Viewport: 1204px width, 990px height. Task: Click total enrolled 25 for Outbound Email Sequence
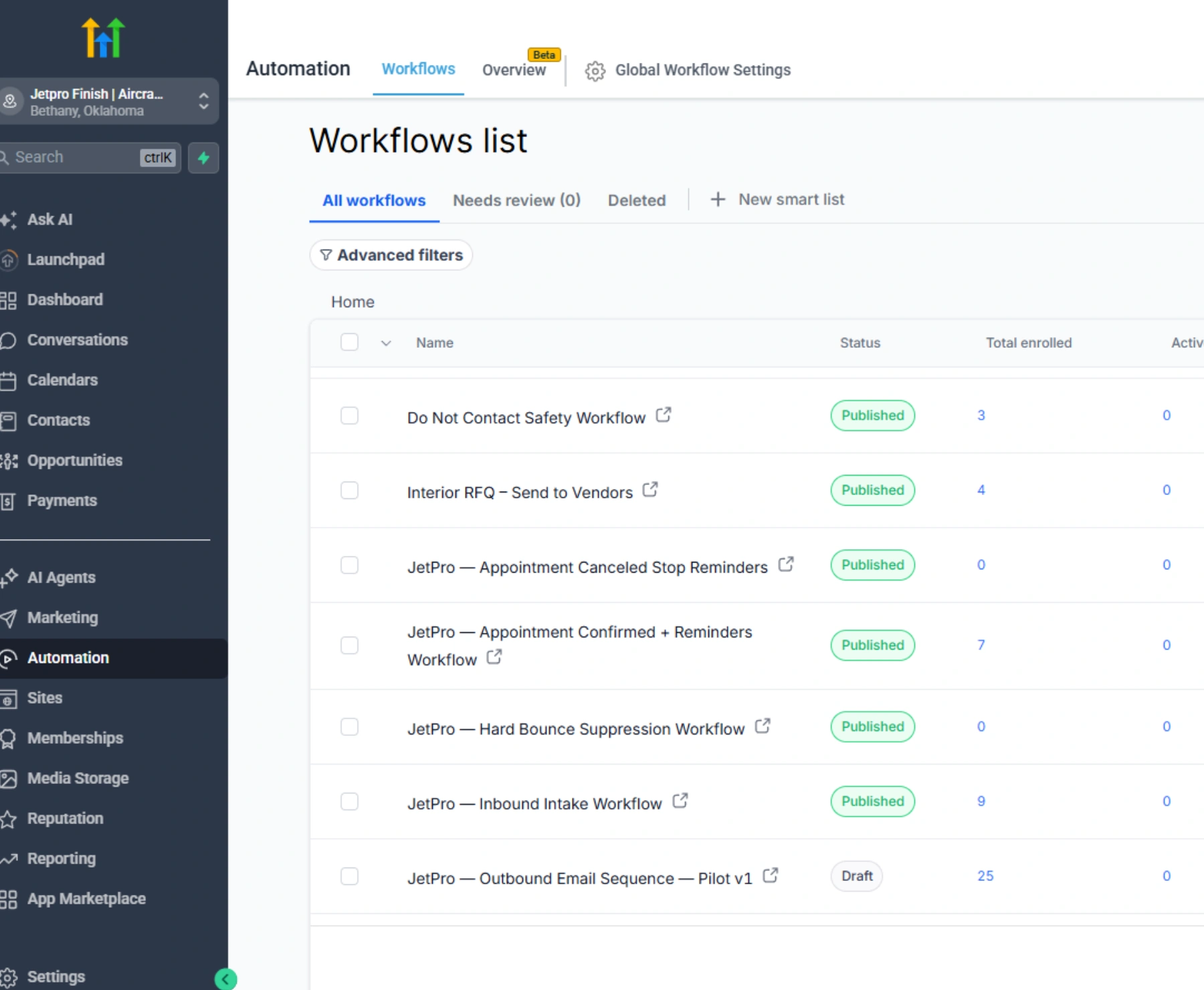coord(985,876)
